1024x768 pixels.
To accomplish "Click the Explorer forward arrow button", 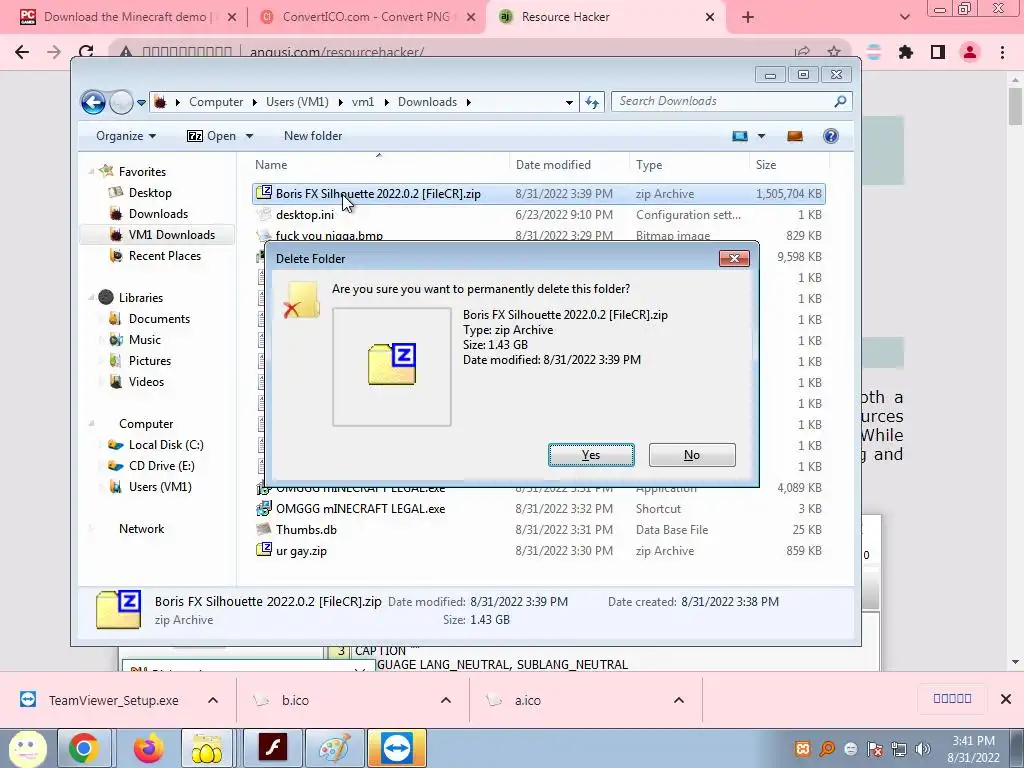I will [121, 102].
